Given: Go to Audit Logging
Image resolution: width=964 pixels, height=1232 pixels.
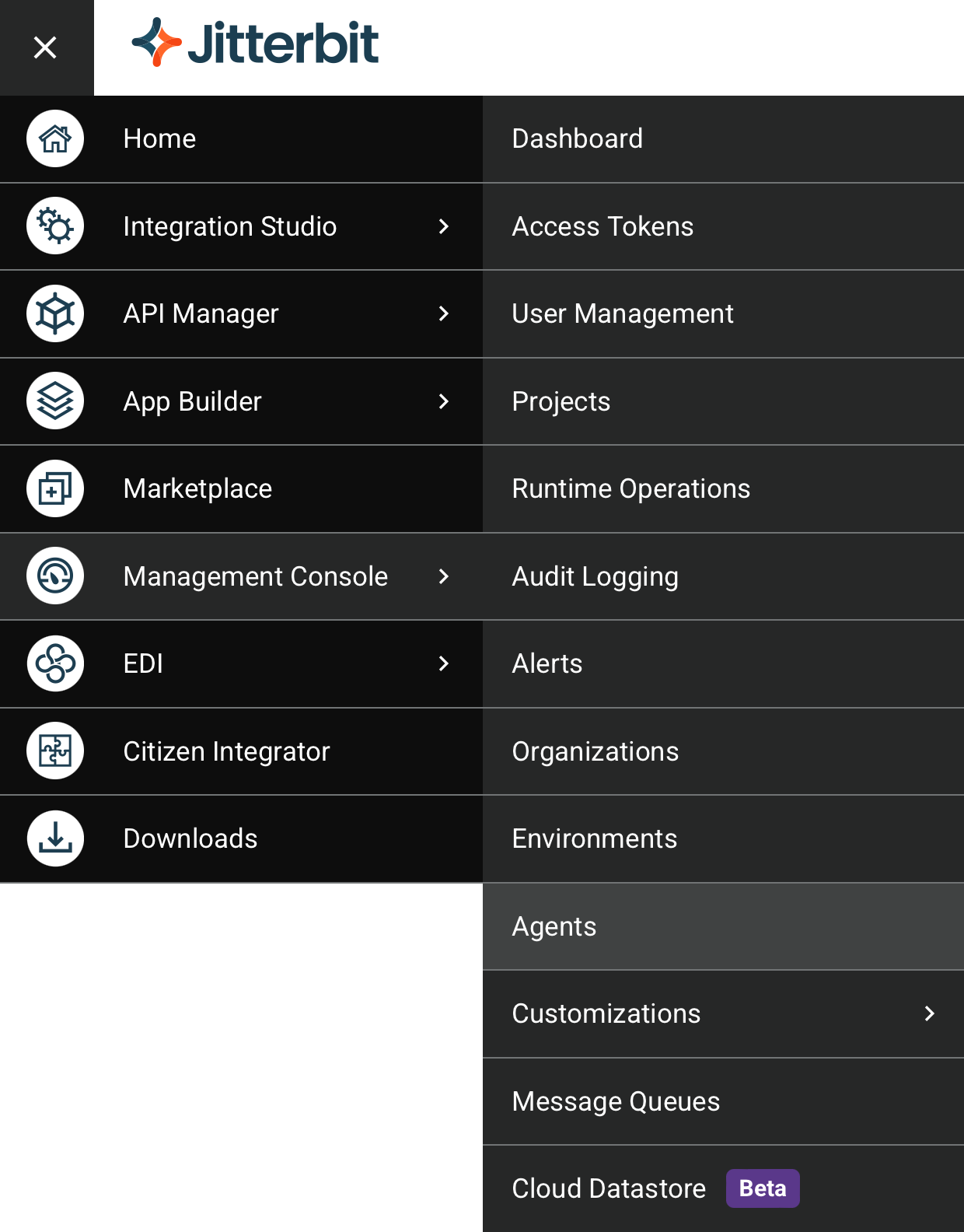Looking at the screenshot, I should point(723,576).
